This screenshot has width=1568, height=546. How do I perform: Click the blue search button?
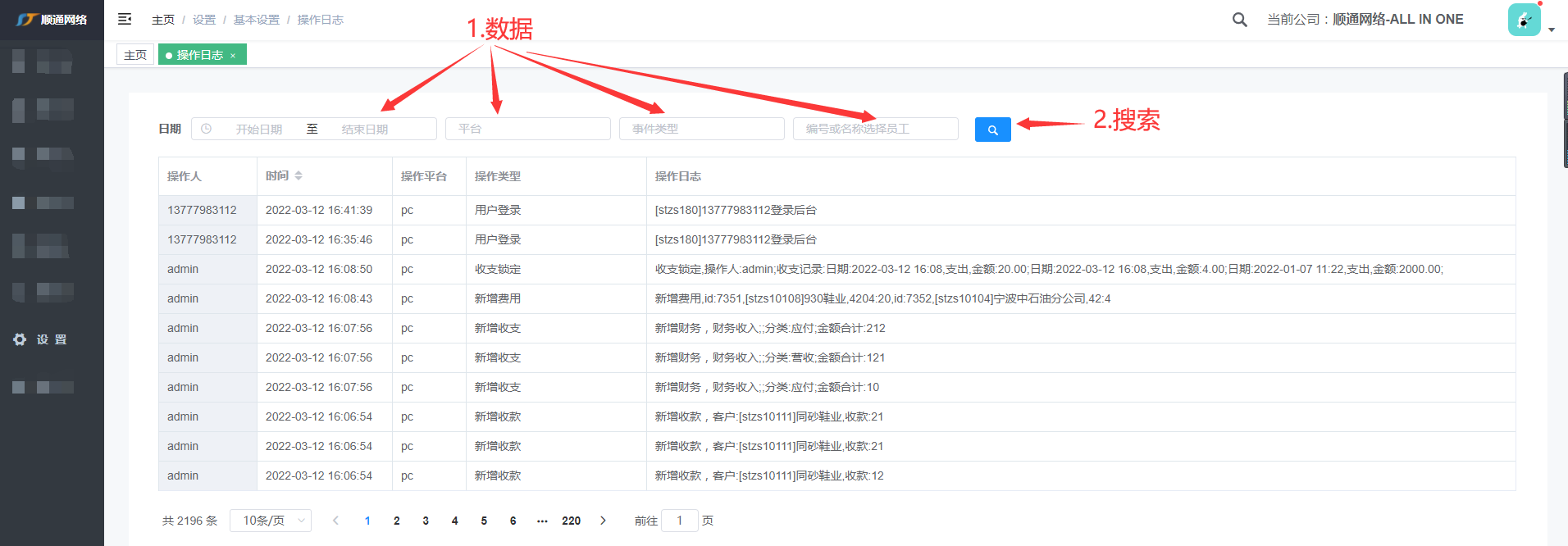coord(992,130)
